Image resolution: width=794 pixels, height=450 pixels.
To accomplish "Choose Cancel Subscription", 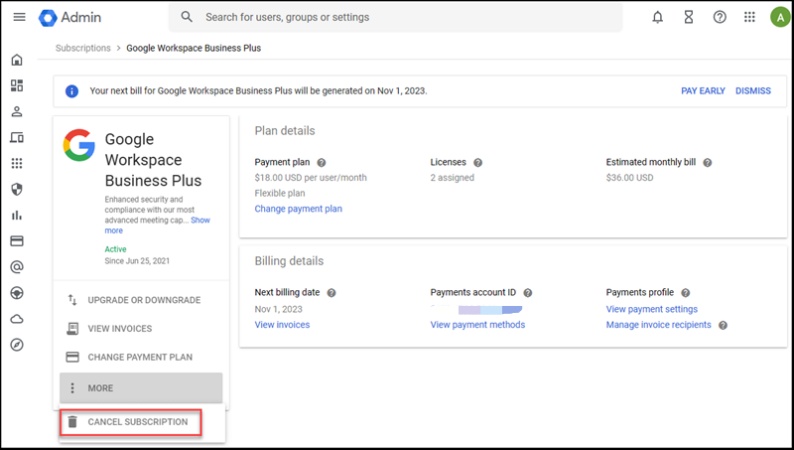I will 131,422.
